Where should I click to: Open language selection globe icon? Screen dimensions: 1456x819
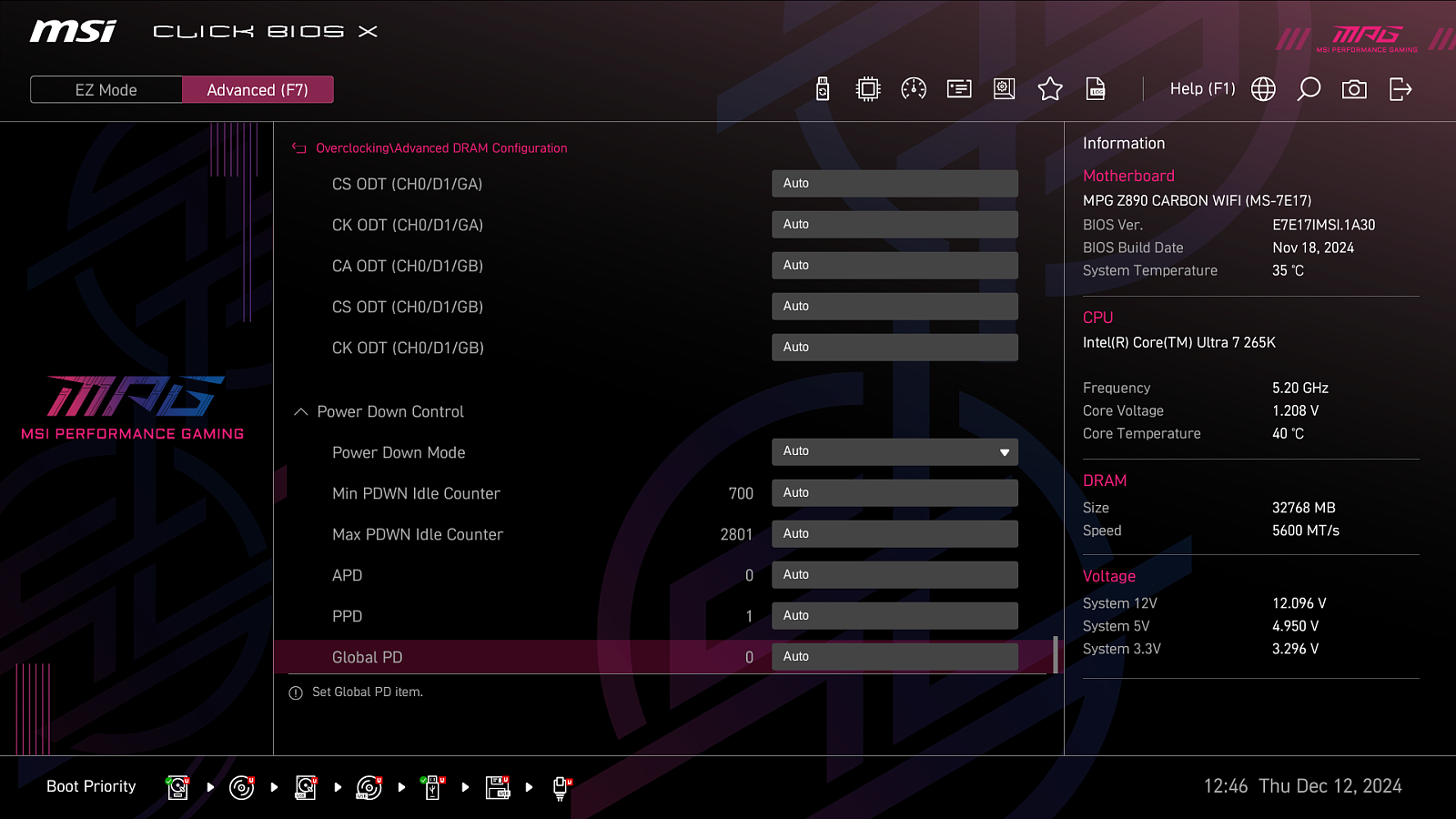click(1263, 89)
